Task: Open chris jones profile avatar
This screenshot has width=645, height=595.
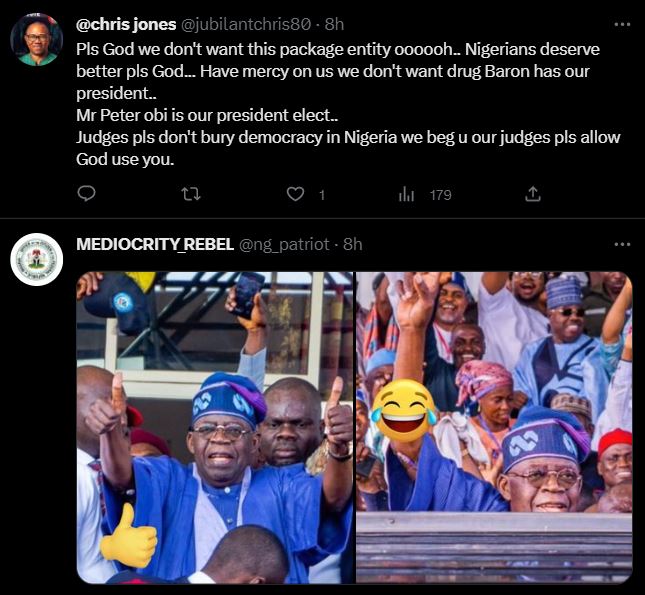Action: (x=37, y=41)
